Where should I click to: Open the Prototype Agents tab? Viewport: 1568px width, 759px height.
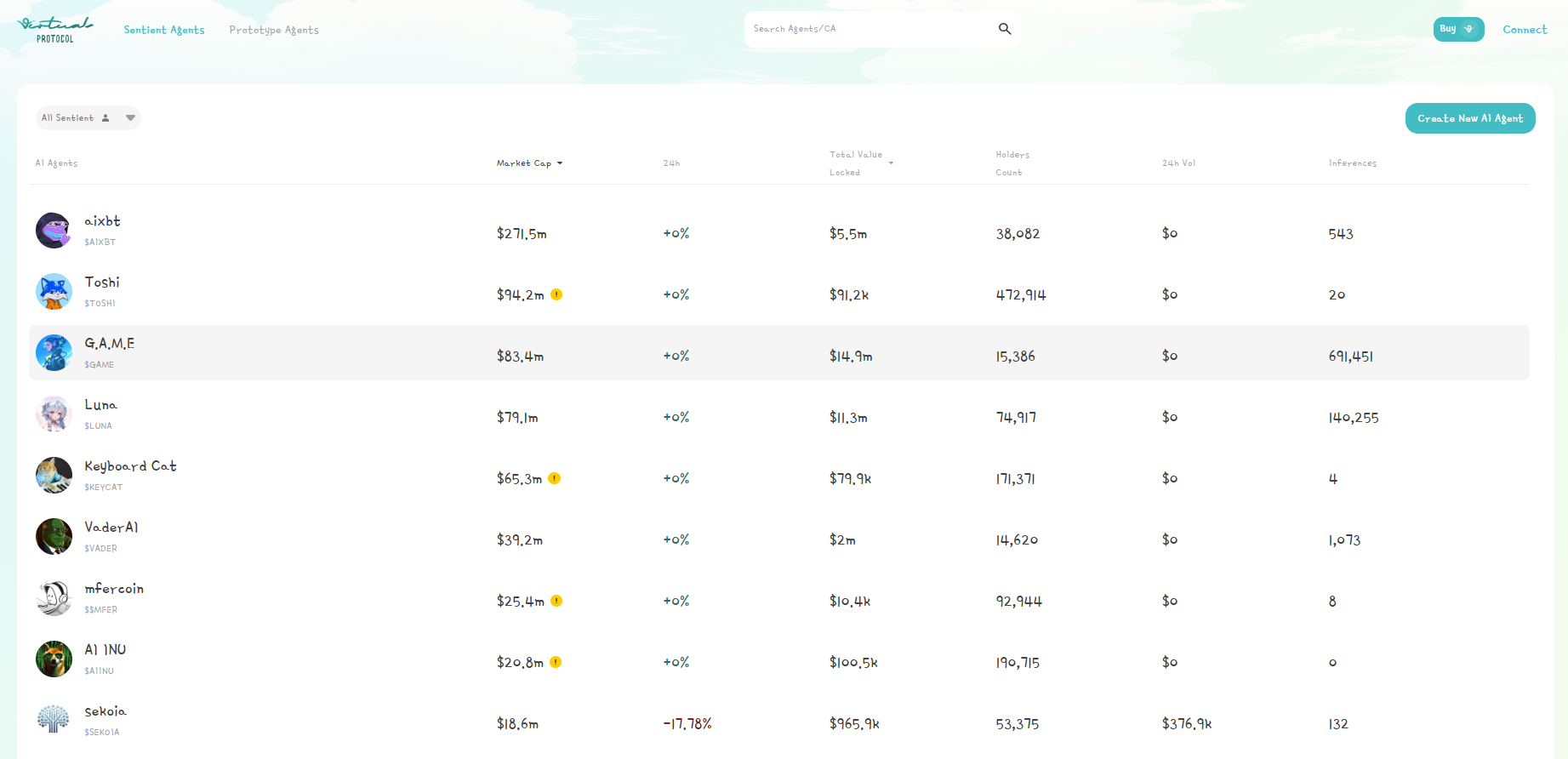pos(274,30)
